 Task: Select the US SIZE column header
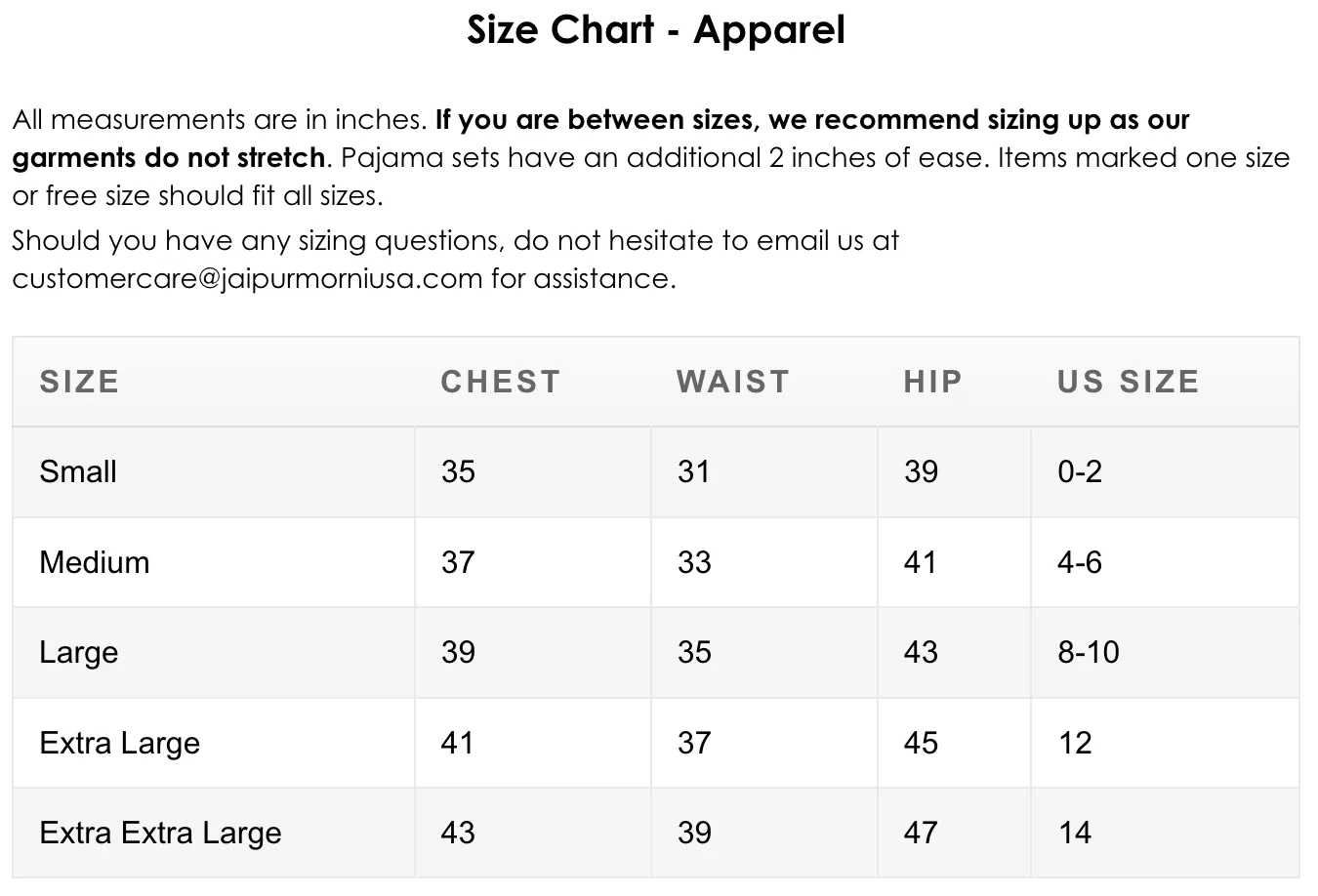(1128, 382)
